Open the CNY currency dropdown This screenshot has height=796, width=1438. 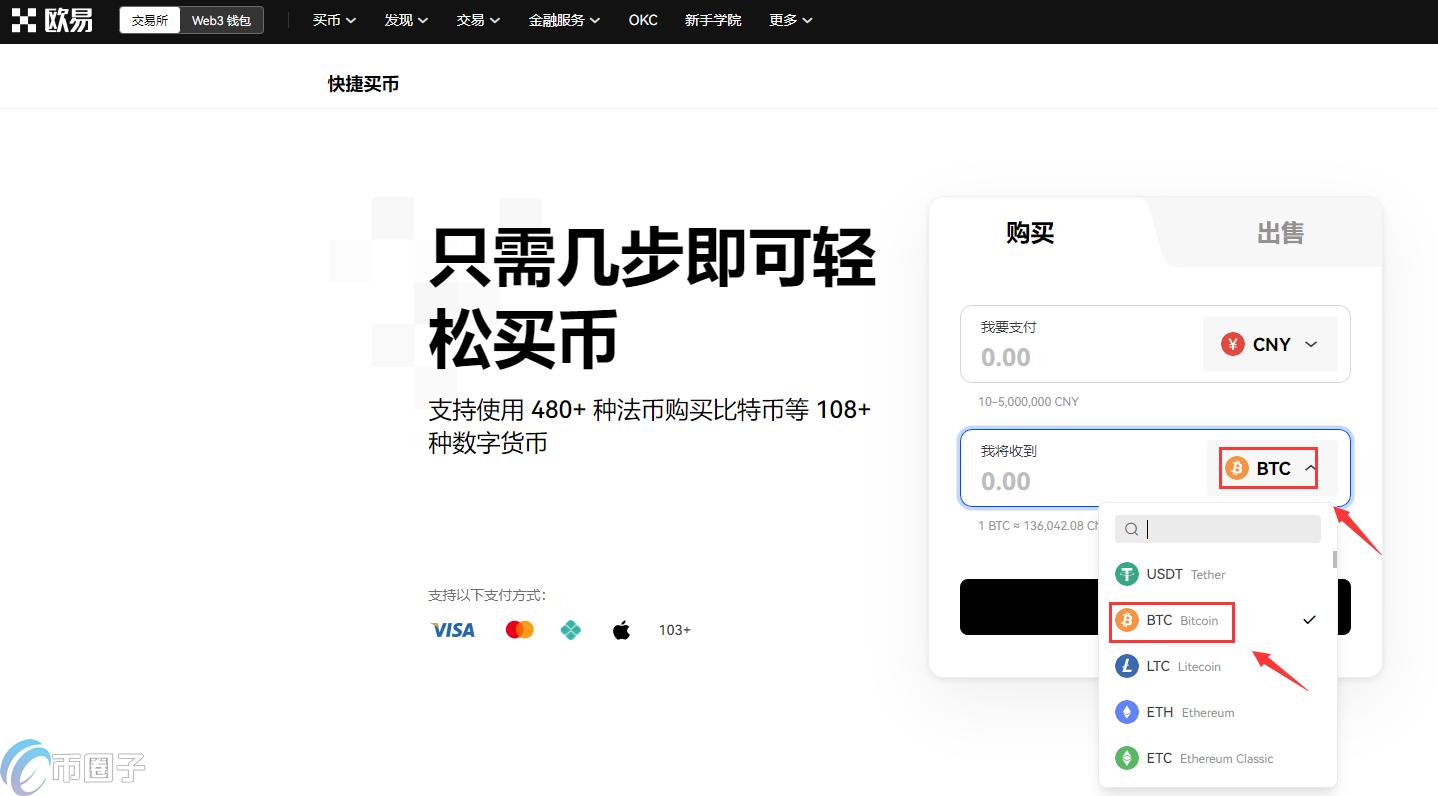pyautogui.click(x=1269, y=344)
